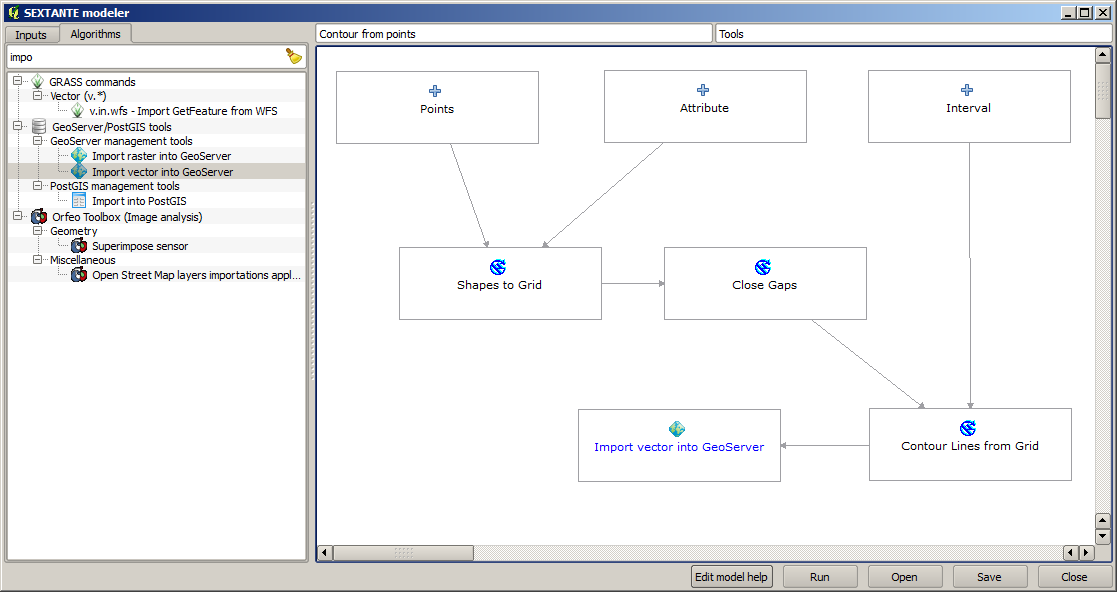Run the model
The image size is (1117, 592).
pyautogui.click(x=820, y=577)
